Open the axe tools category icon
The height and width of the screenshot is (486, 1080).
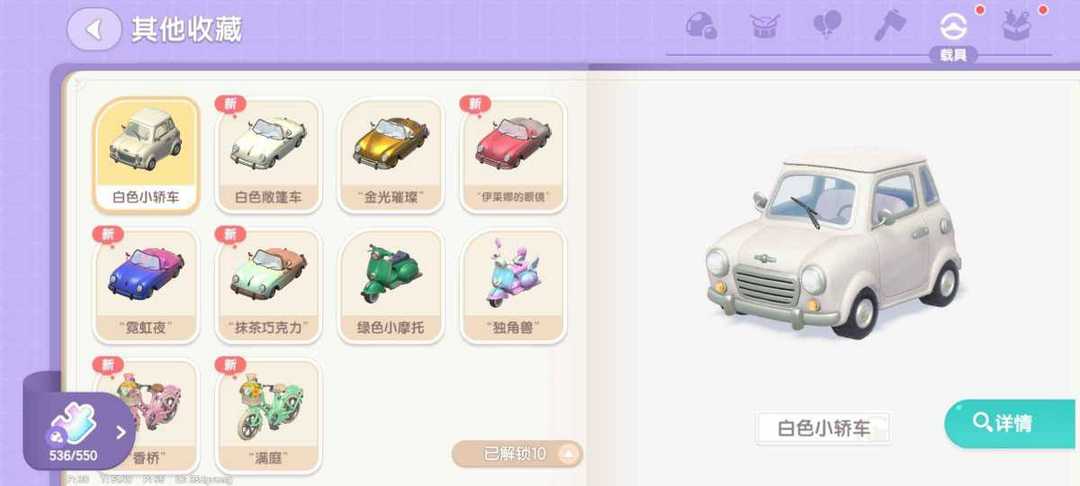(x=891, y=26)
